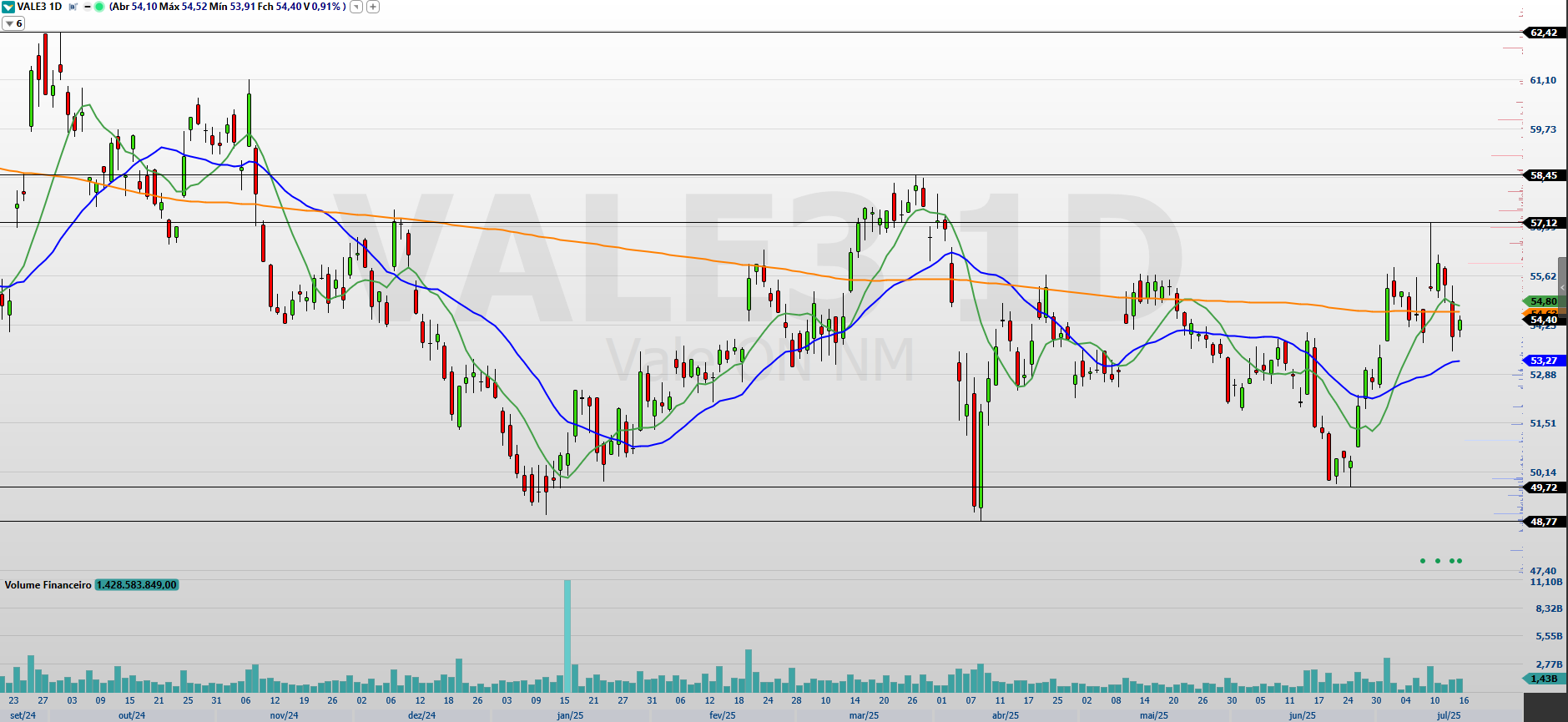
Task: Expand the collapsed side panel arrow at right edge
Action: [x=1562, y=287]
